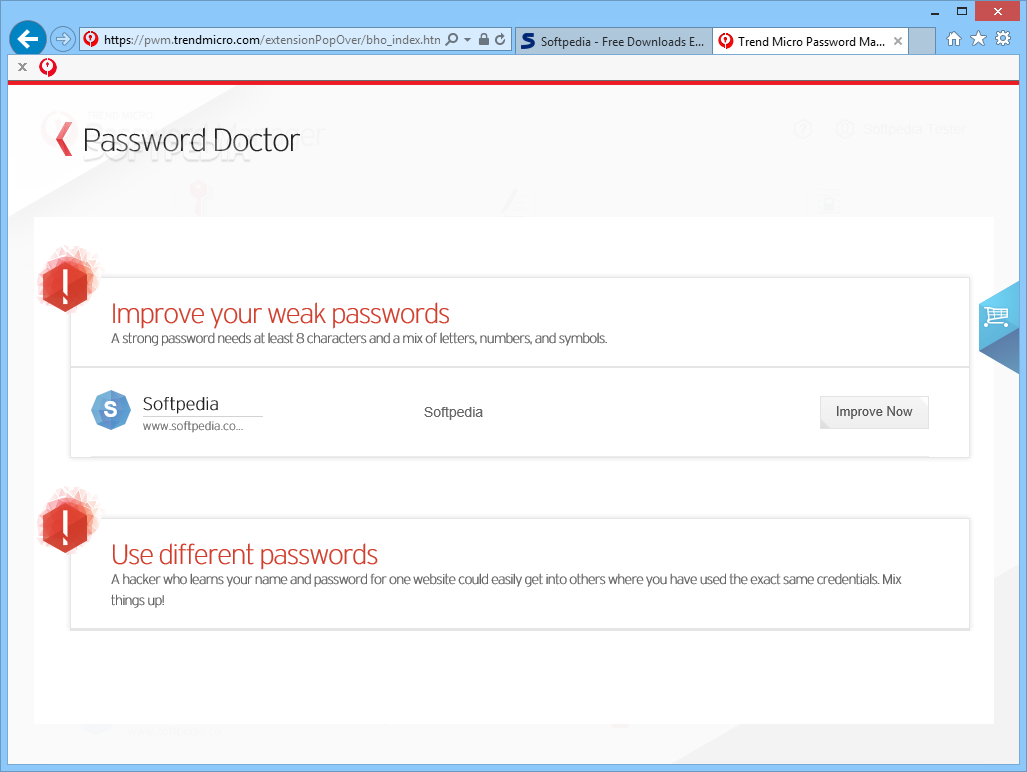
Task: Open the www.softpedia.co... URL text
Action: click(x=193, y=426)
